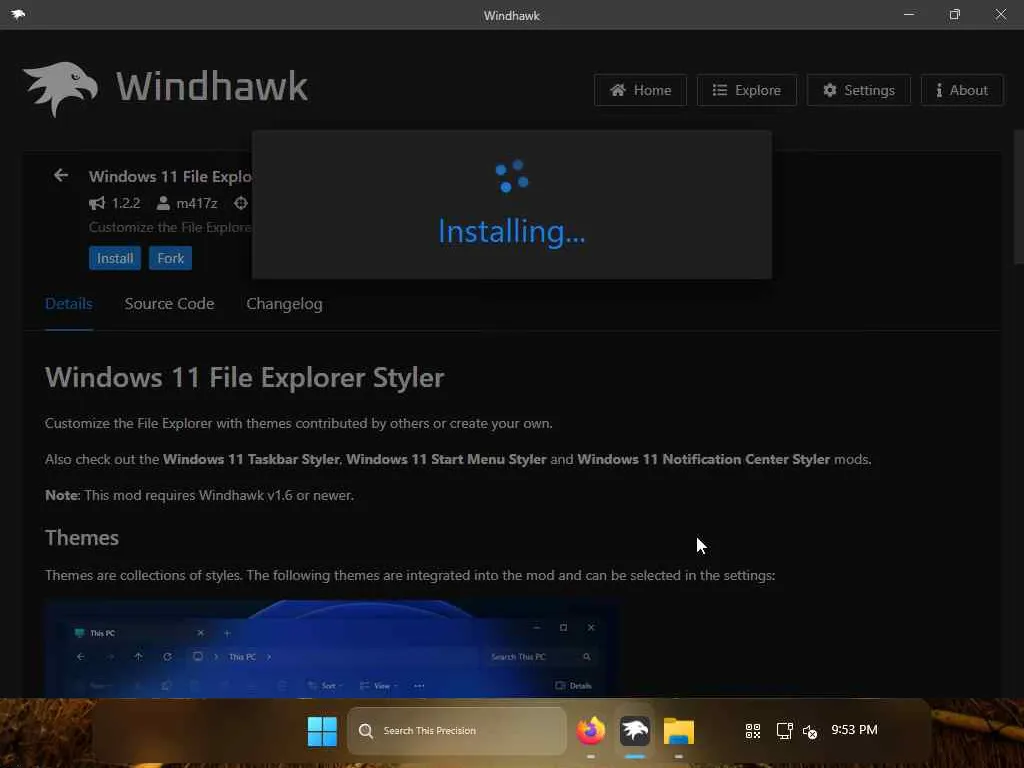Click the taskbar search box
Viewport: 1024px width, 768px height.
456,731
